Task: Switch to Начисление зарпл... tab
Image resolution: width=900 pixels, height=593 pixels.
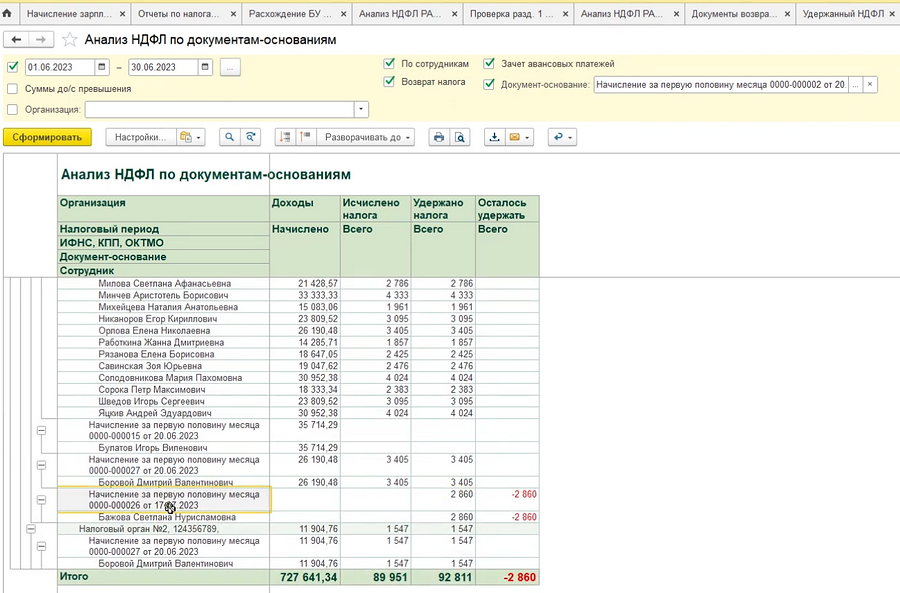Action: coord(69,14)
